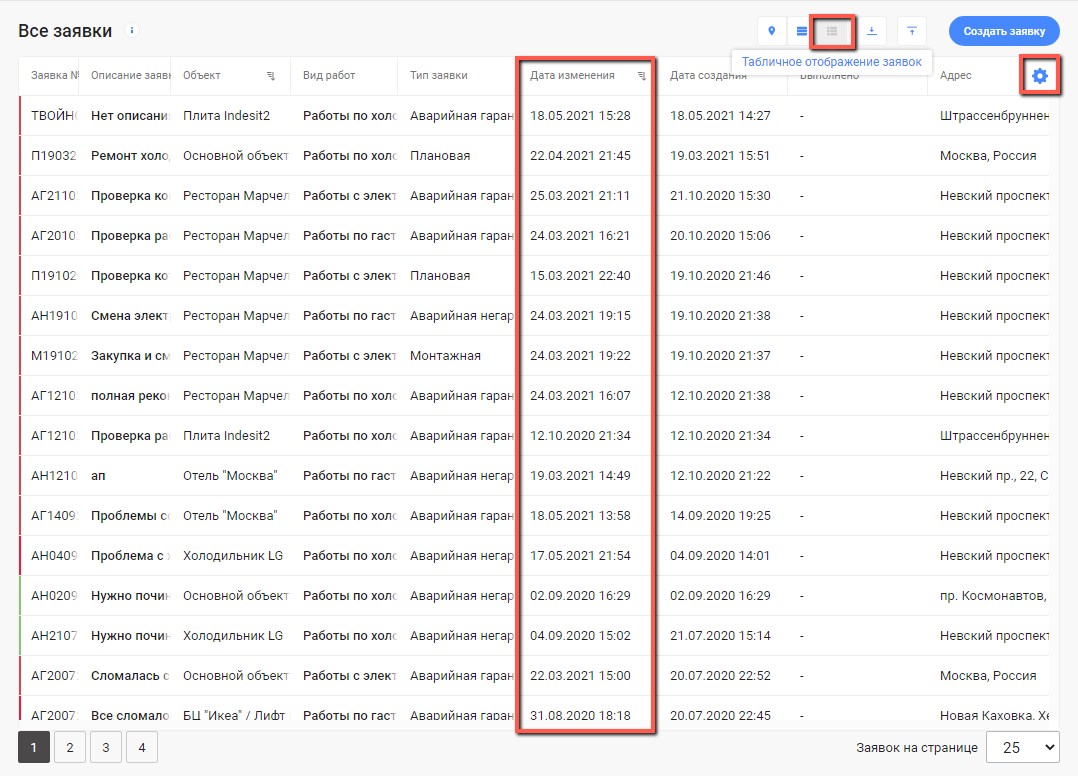Click request number ТВОЙН
The width and height of the screenshot is (1078, 776).
54,115
